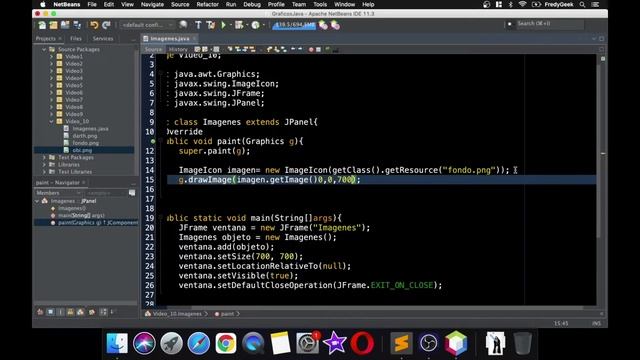Select Imagenes.java in project tree
This screenshot has height=360, width=640.
coord(90,129)
